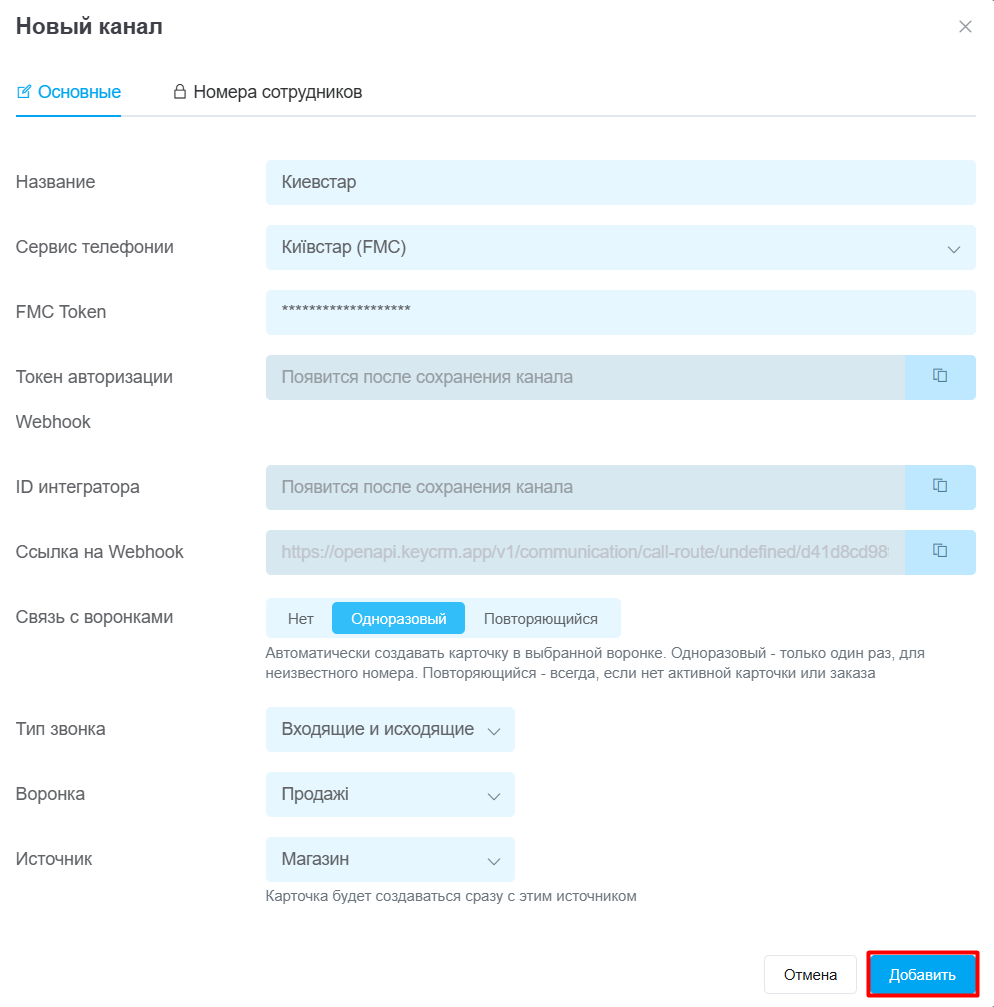Viewport: 994px width, 1007px height.
Task: Expand the Сервис телефонии dropdown
Action: (x=621, y=247)
